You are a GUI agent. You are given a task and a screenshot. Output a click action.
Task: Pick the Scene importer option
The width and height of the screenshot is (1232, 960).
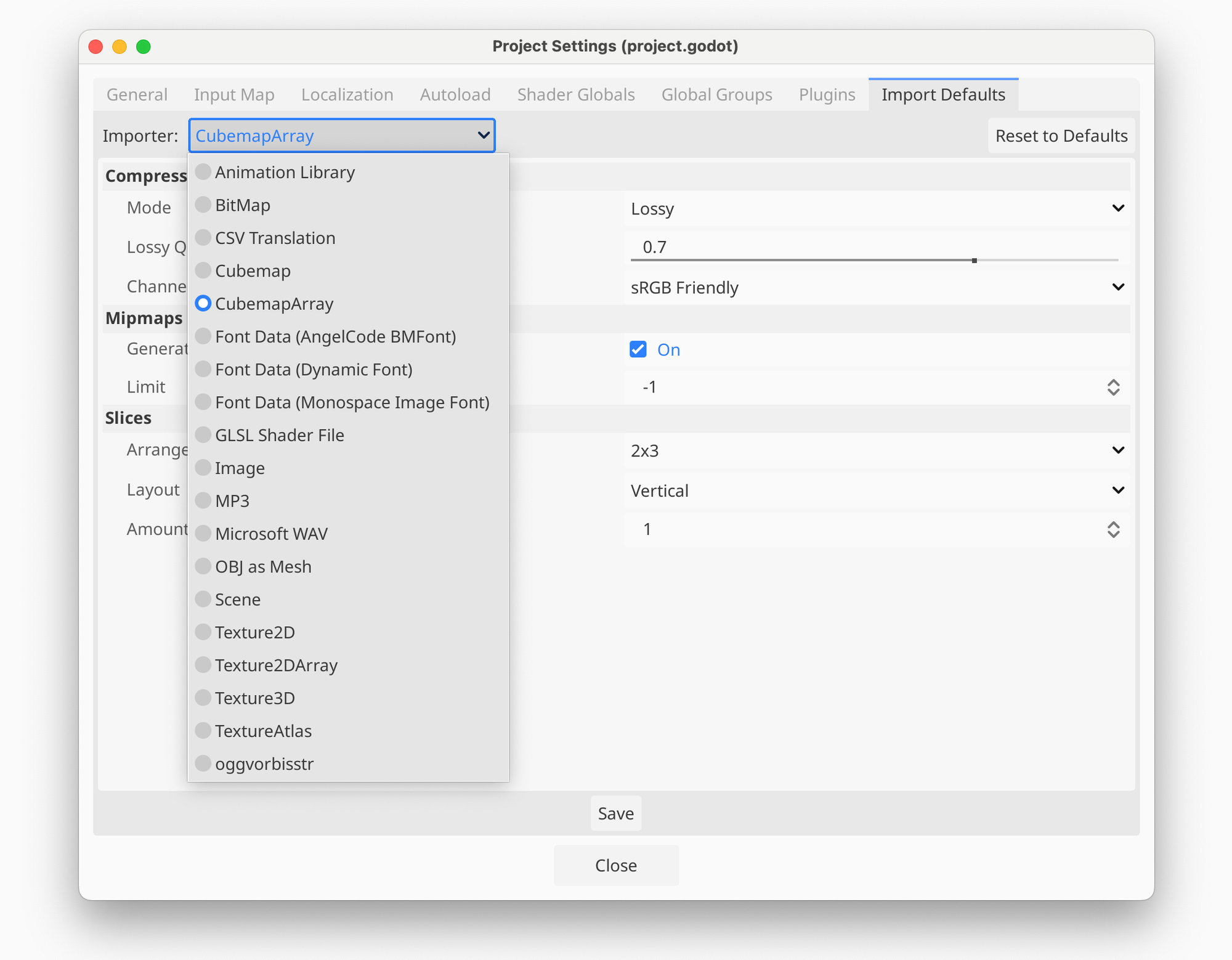pyautogui.click(x=237, y=600)
